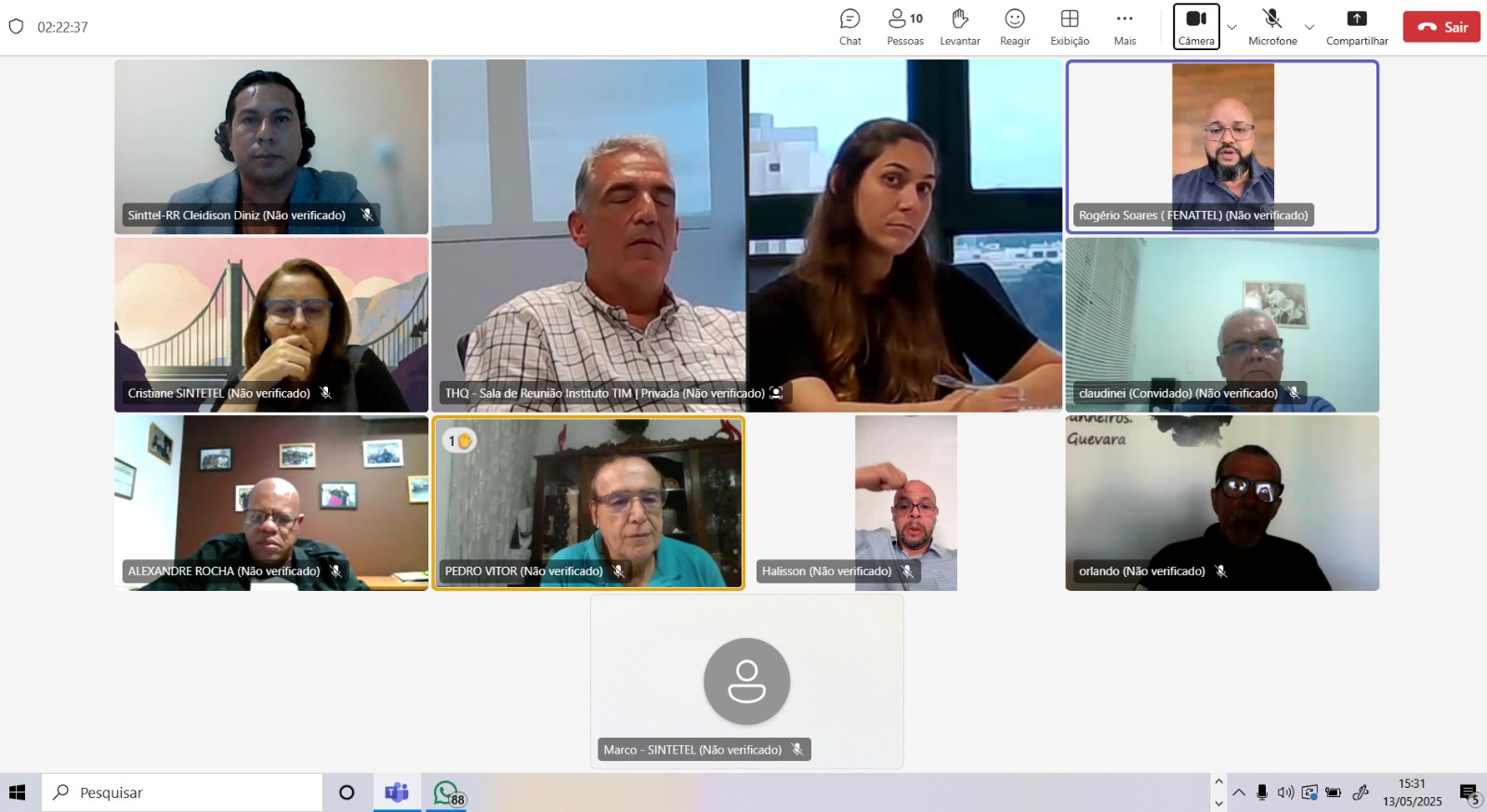Unmute the Microfone
Screen dimensions: 1487x812
tap(1271, 27)
